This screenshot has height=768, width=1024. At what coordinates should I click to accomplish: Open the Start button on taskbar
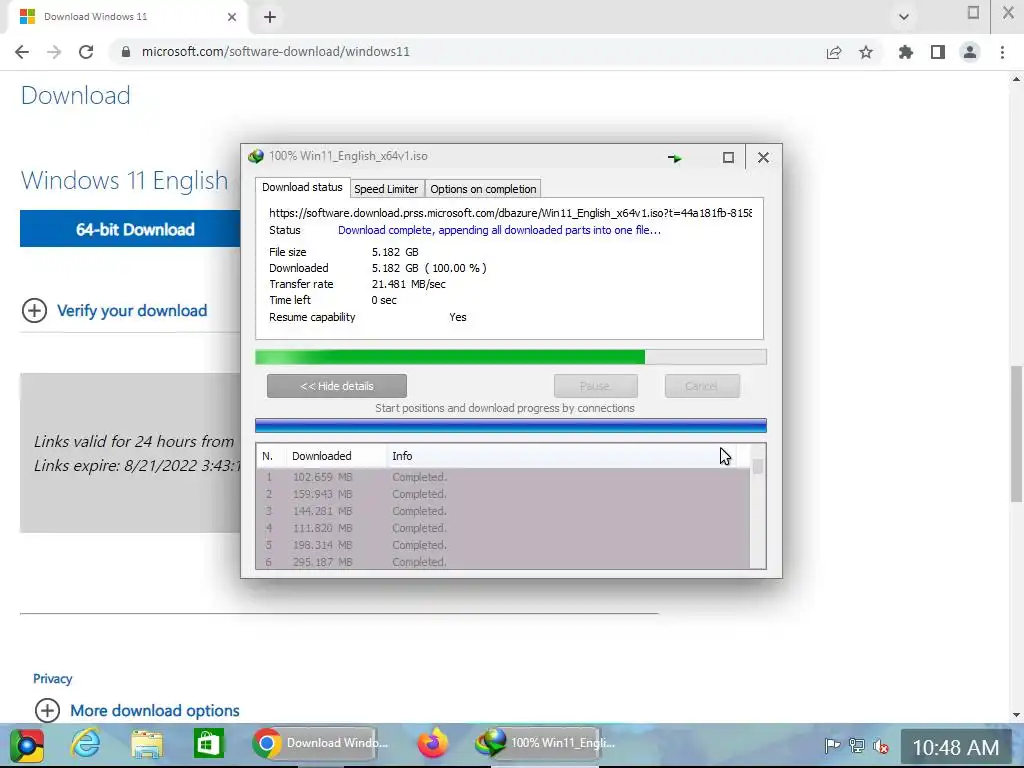26,745
